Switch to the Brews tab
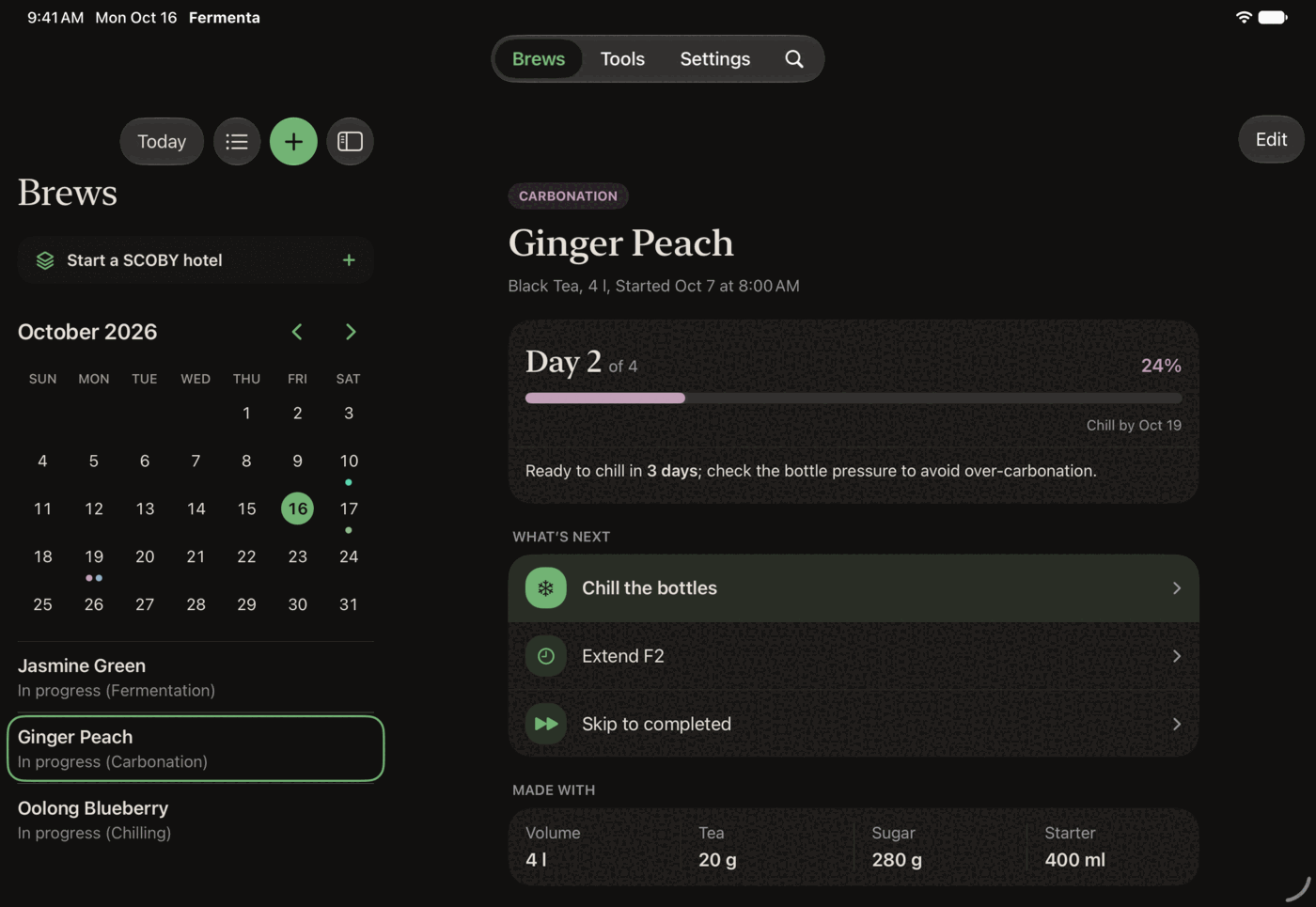The image size is (1316, 907). pyautogui.click(x=539, y=59)
